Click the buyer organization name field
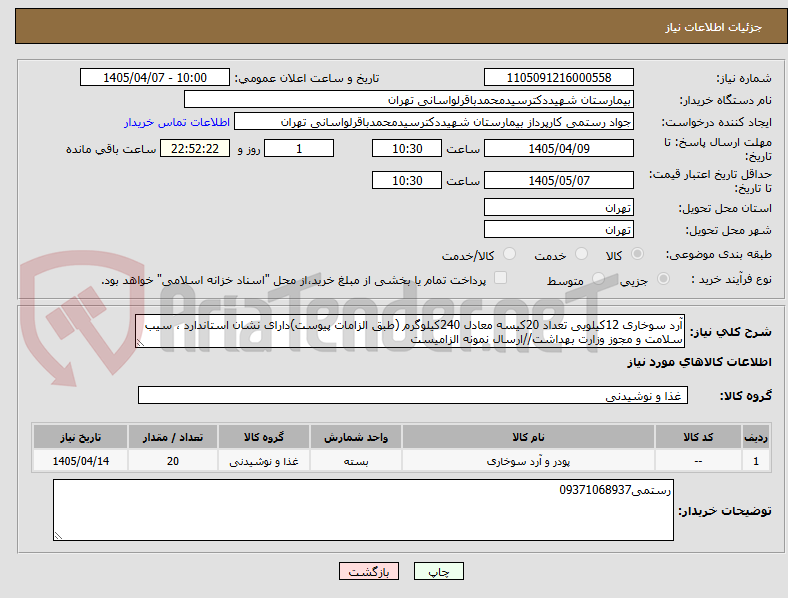This screenshot has width=788, height=598. 409,99
